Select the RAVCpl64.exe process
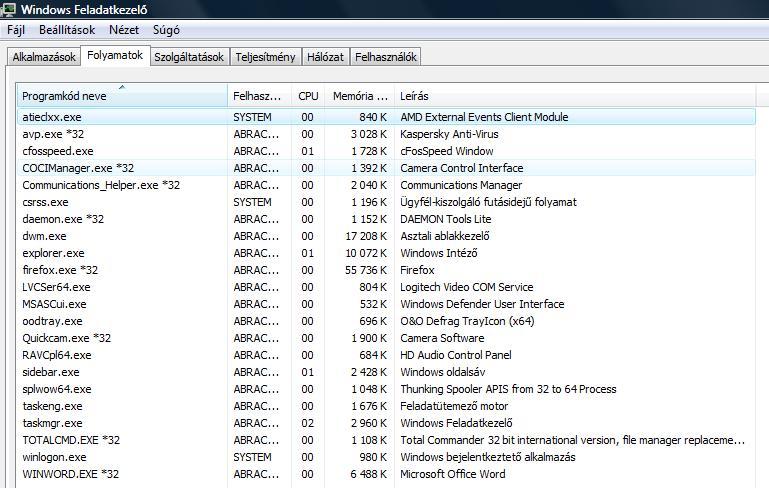The height and width of the screenshot is (488, 769). click(386, 355)
